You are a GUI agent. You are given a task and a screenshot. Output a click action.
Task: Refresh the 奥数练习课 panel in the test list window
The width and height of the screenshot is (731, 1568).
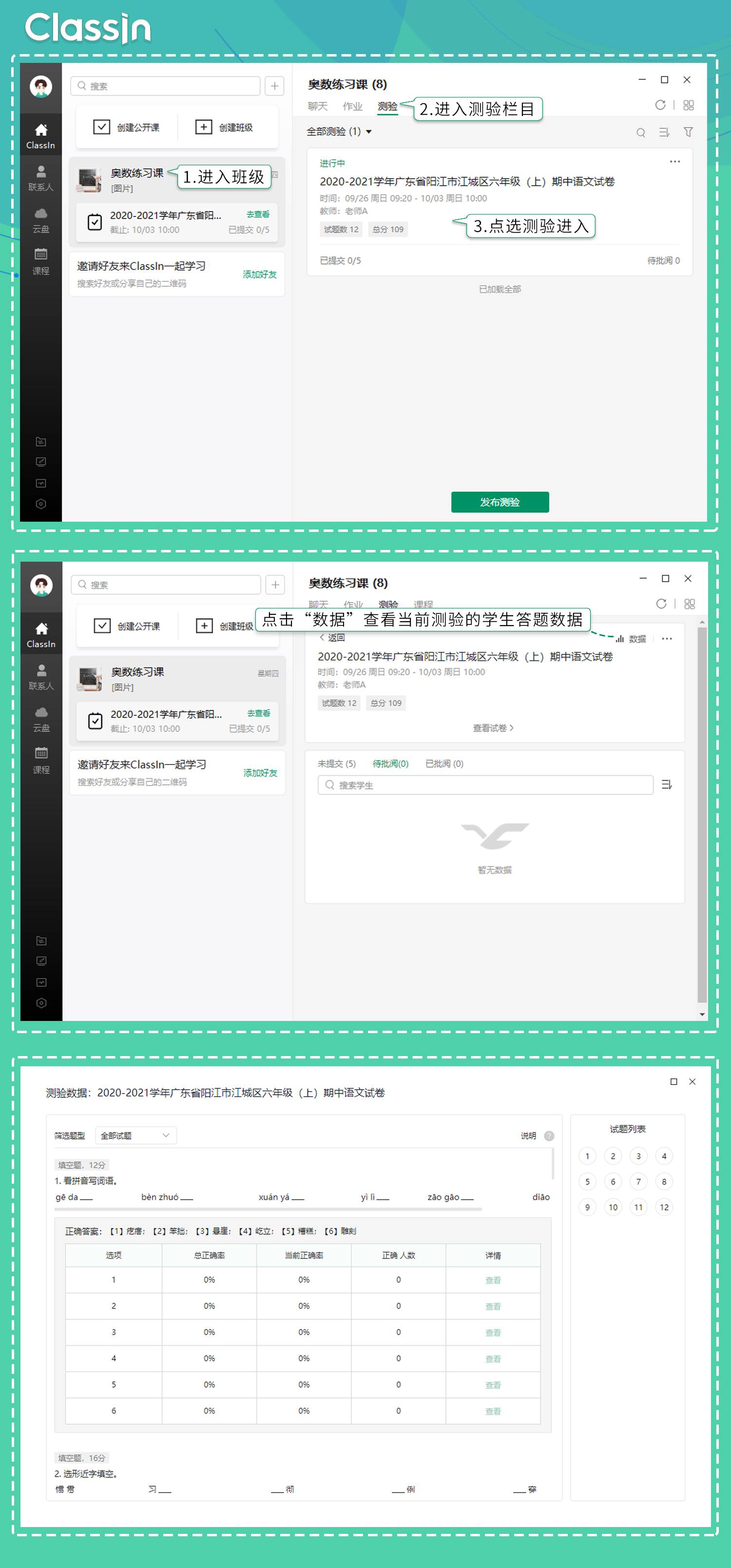[660, 105]
